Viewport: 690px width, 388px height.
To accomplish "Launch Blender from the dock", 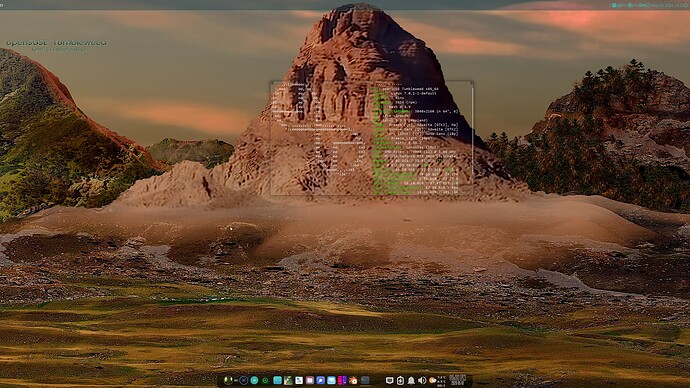I will [353, 380].
